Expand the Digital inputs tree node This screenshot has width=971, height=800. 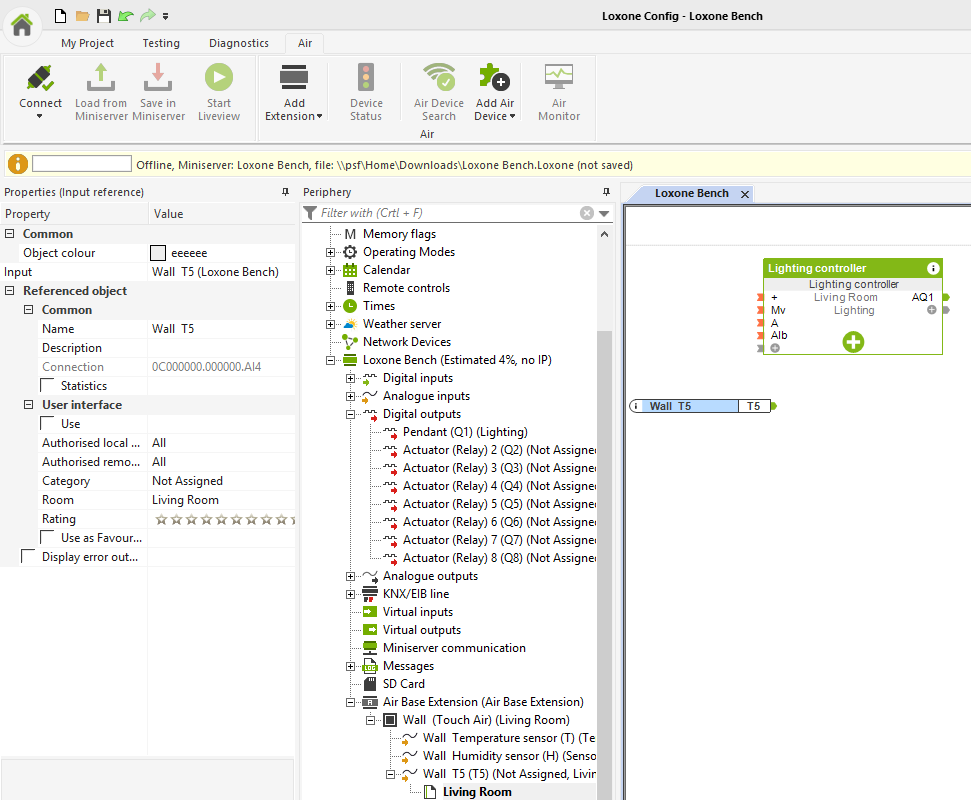tap(350, 378)
